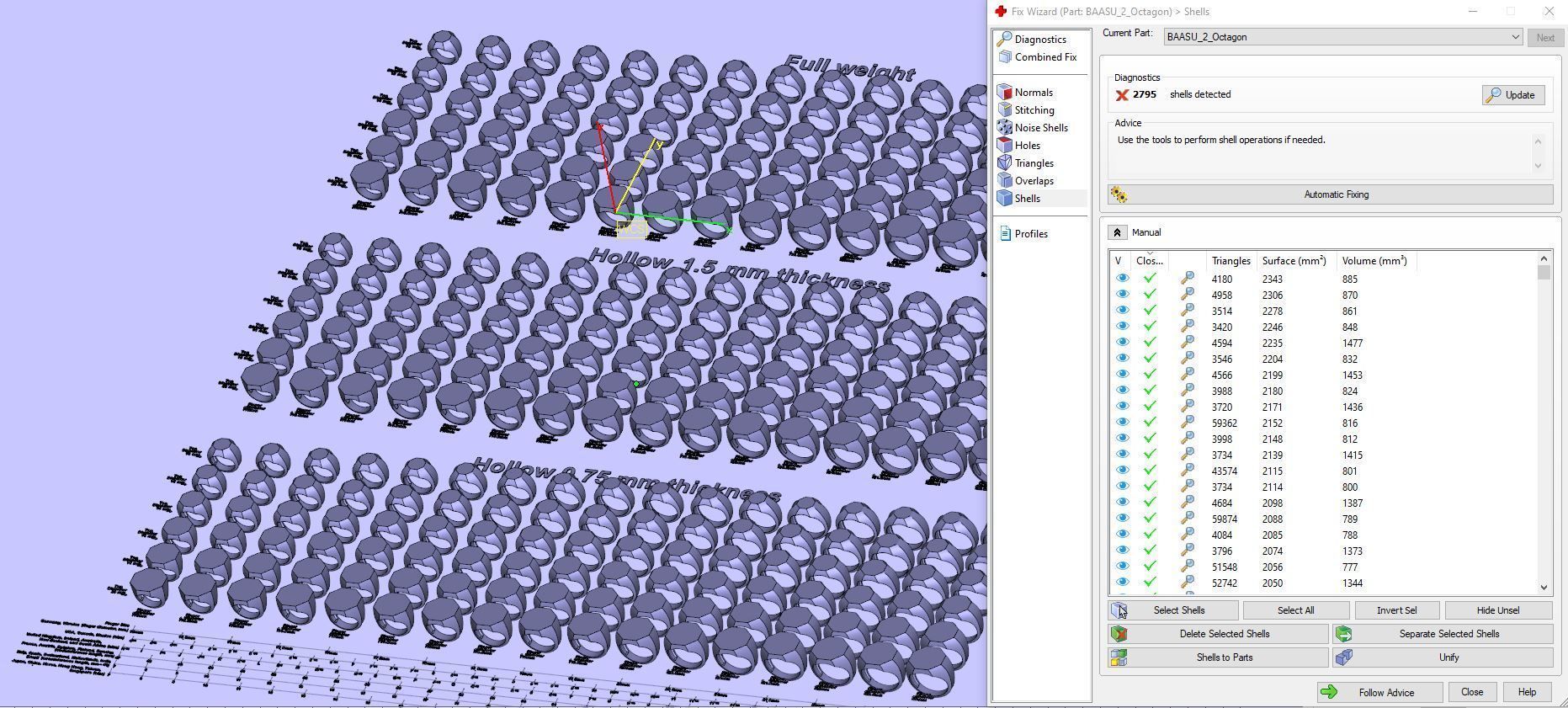Click magnifier icon for 59874-triangle shell
Viewport: 1568px width, 708px height.
pyautogui.click(x=1187, y=519)
